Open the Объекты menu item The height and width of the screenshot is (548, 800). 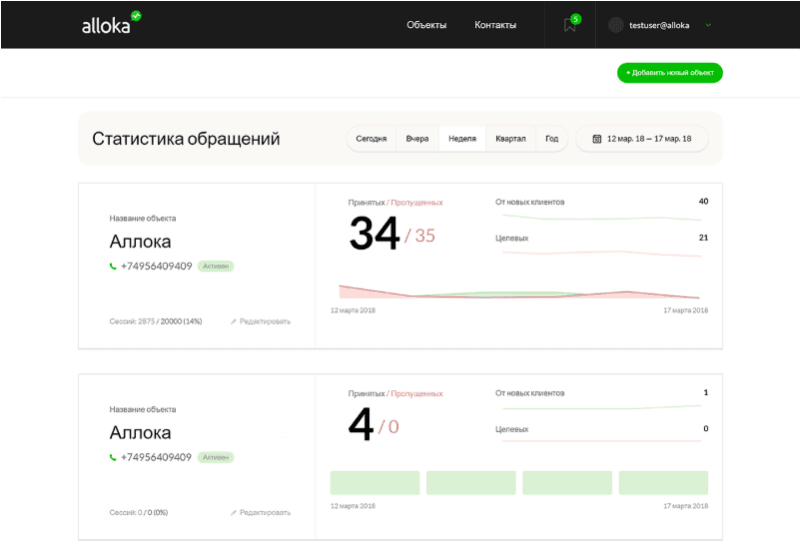pyautogui.click(x=427, y=25)
